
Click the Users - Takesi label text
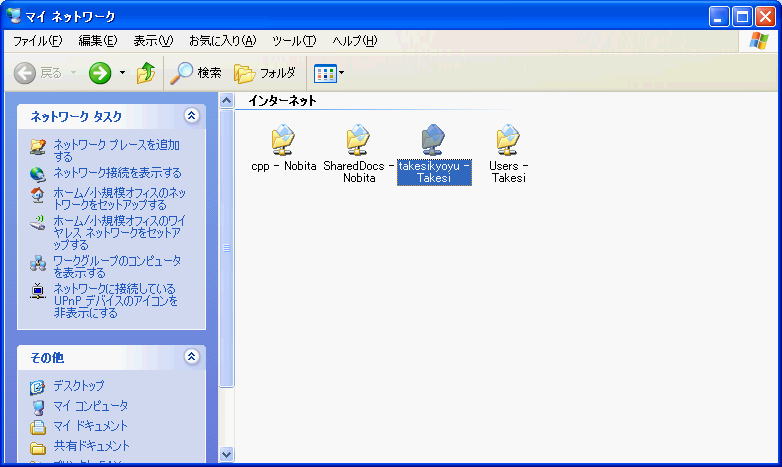click(508, 172)
